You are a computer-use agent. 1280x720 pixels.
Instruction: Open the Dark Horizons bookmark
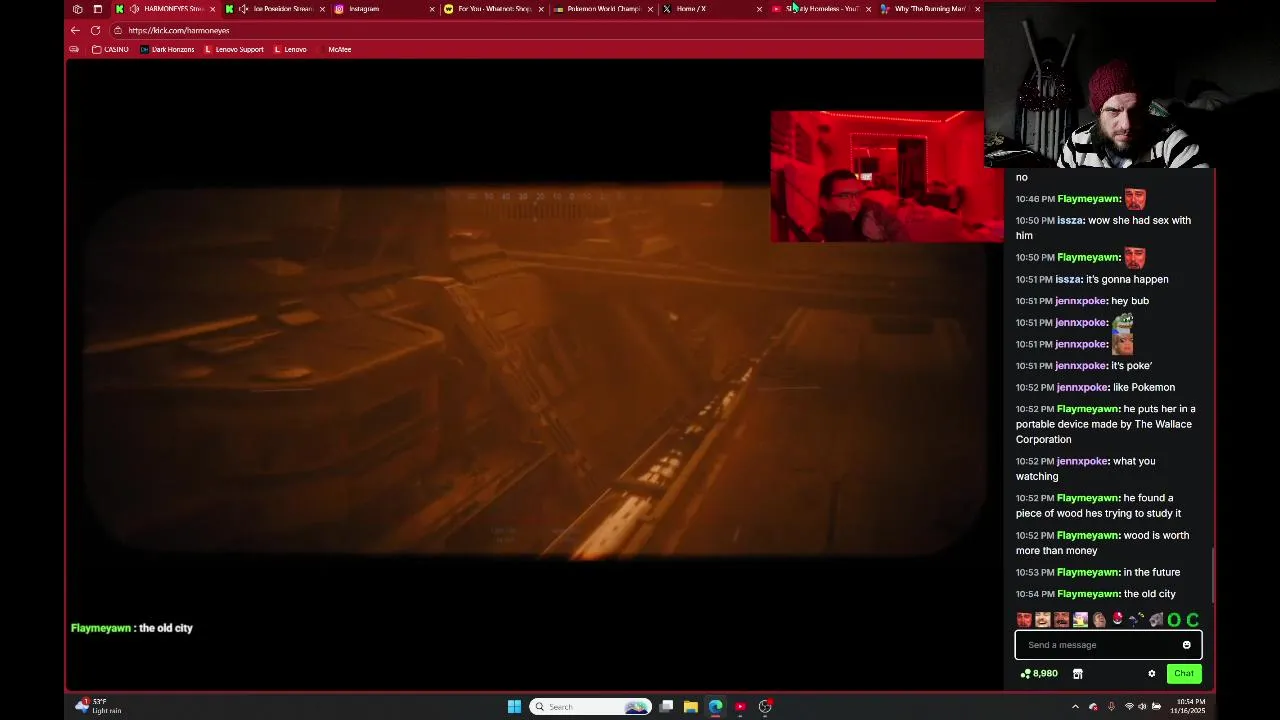pos(167,49)
